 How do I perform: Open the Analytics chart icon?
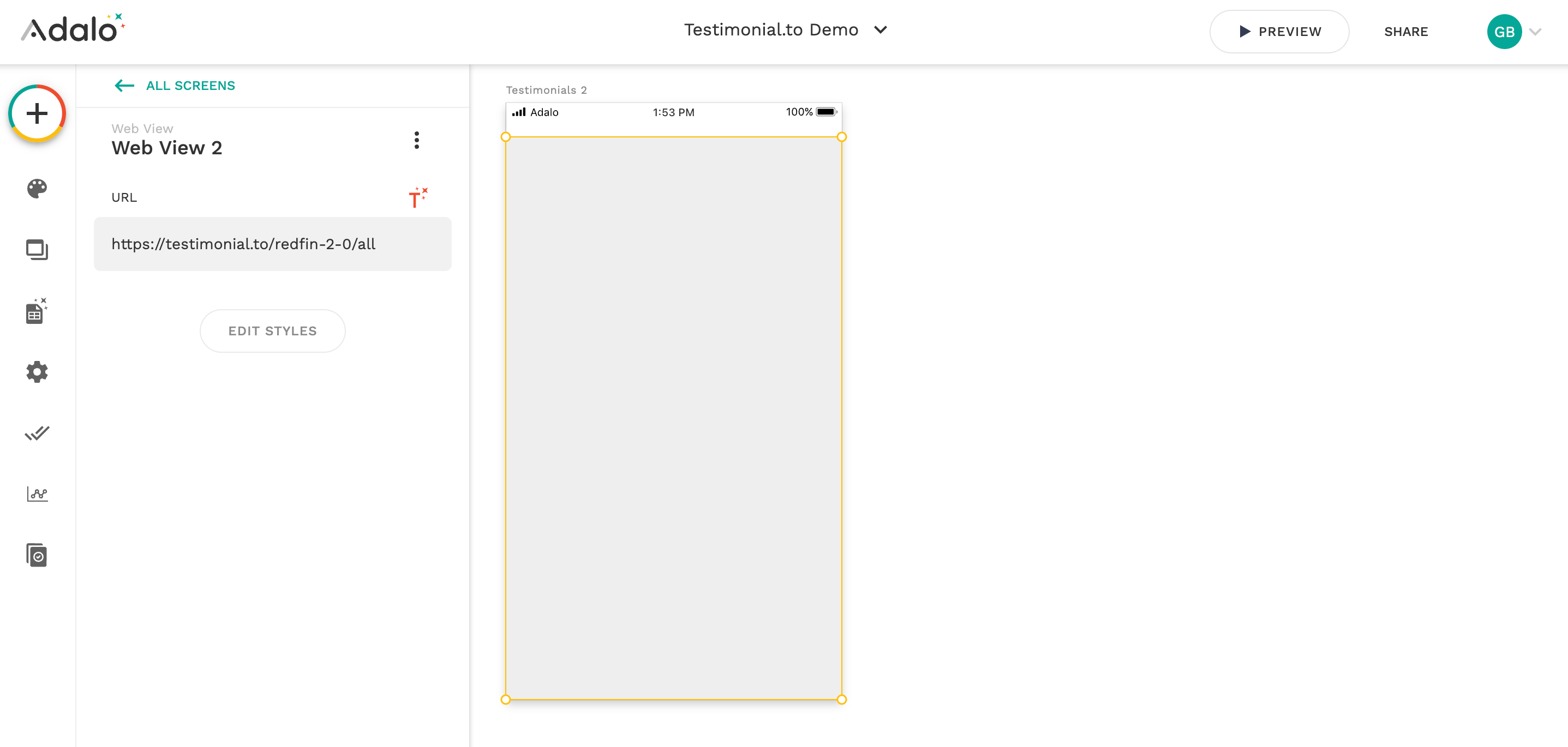[37, 493]
